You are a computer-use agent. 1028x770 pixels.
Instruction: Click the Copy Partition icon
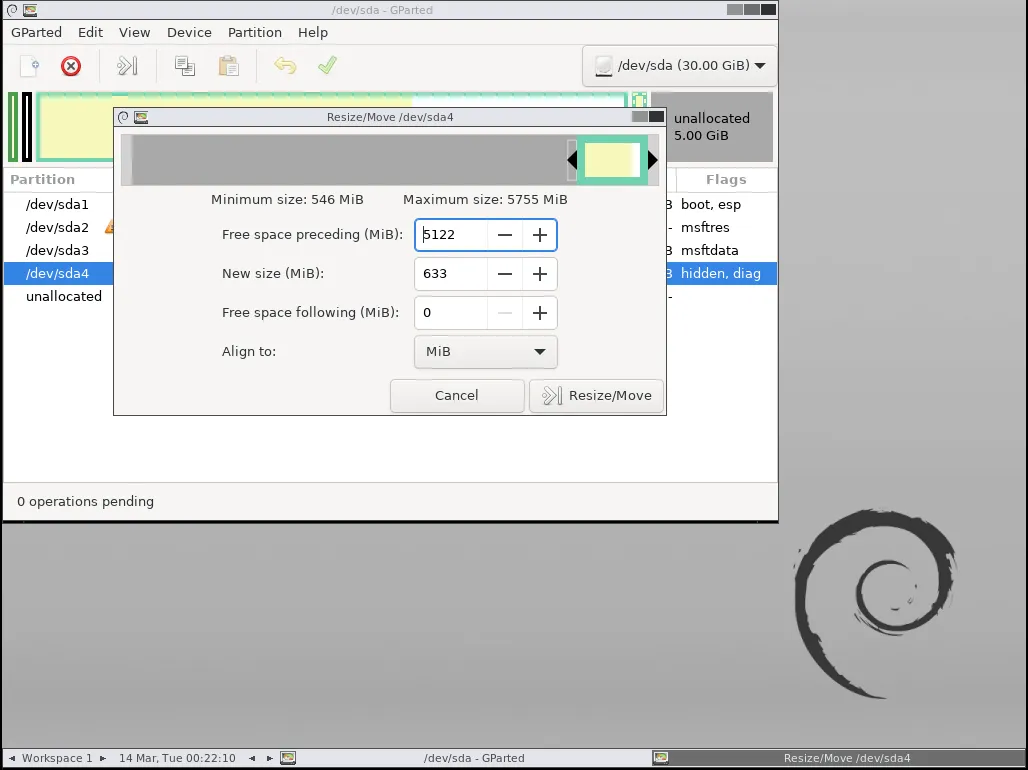click(x=184, y=66)
